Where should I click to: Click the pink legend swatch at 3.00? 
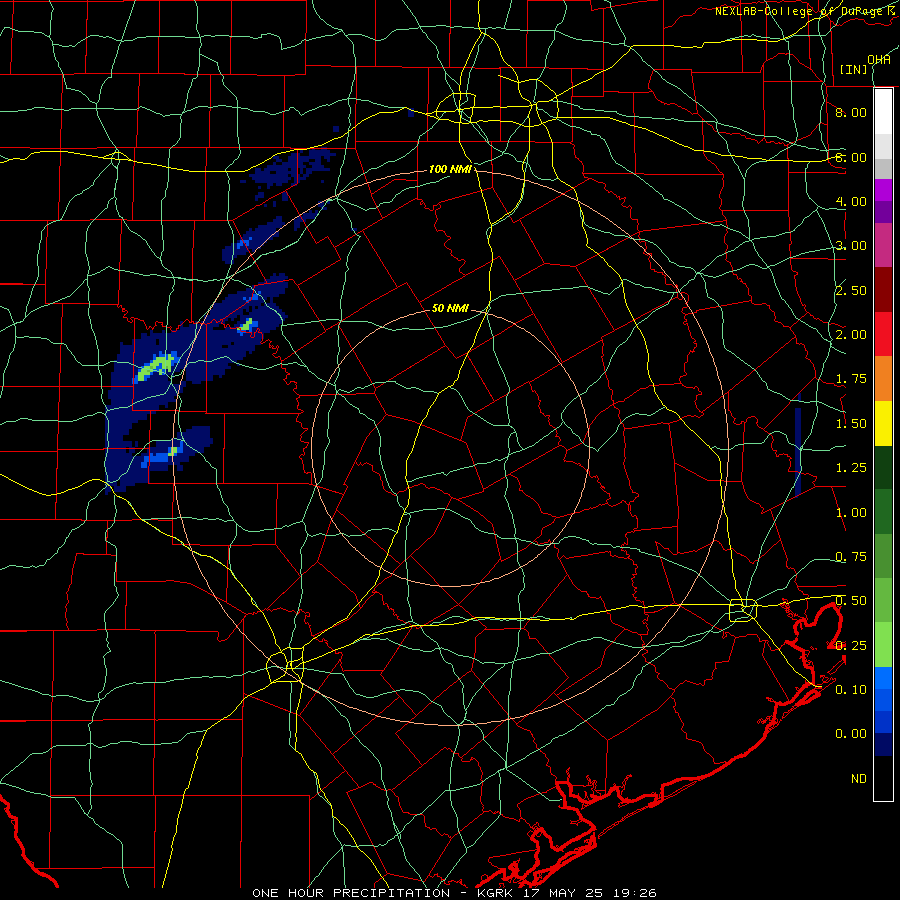pos(883,245)
